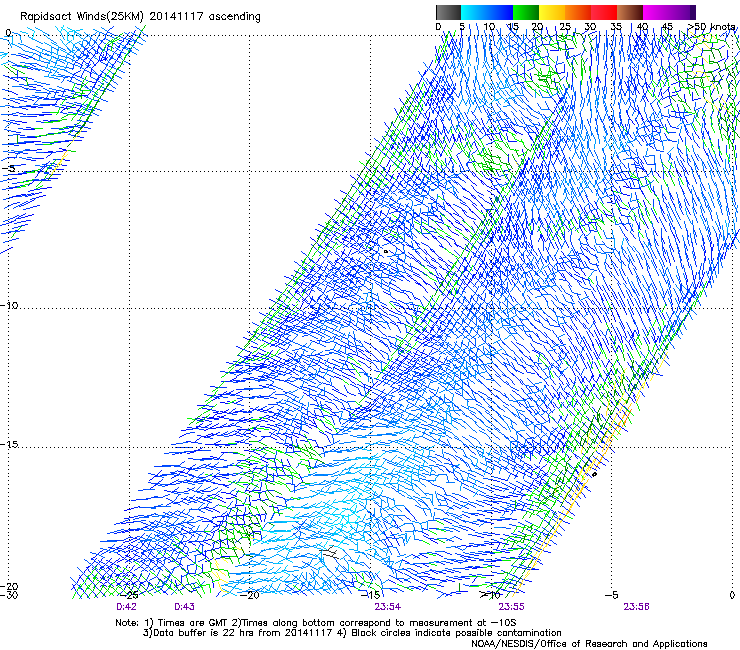Click the black contamination circle near the yellow swath edge
Viewport: 740px width, 650px height.
point(594,474)
